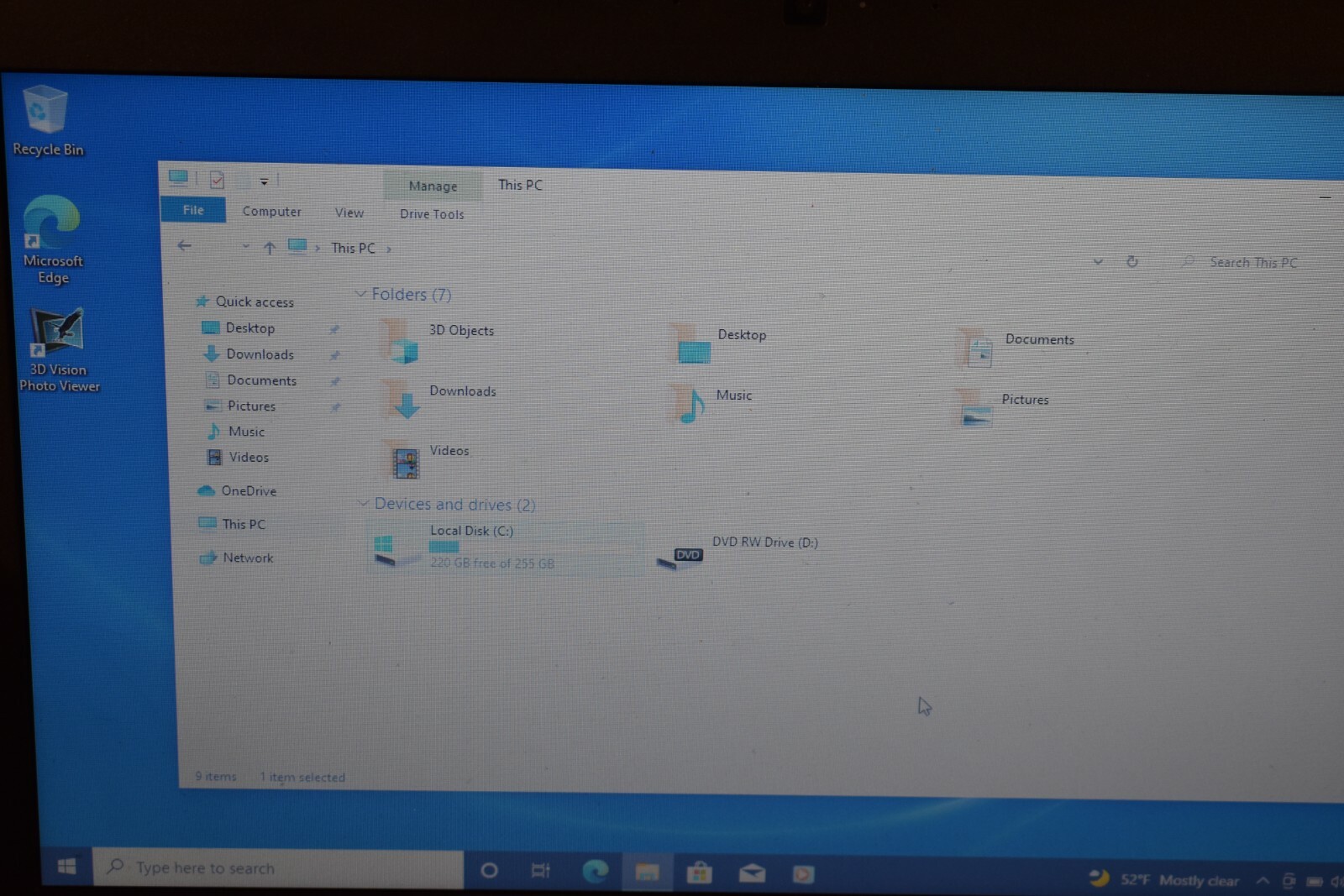Click pin icon beside sidebar Pictures
The height and width of the screenshot is (896, 1344).
[x=335, y=407]
